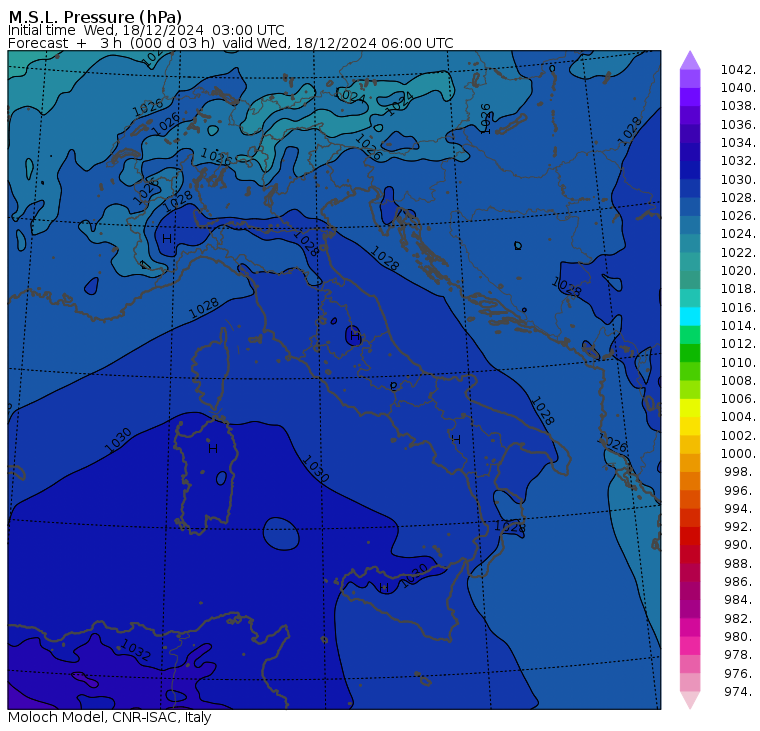Click the forecast valid time line
The height and width of the screenshot is (731, 760).
[231, 43]
